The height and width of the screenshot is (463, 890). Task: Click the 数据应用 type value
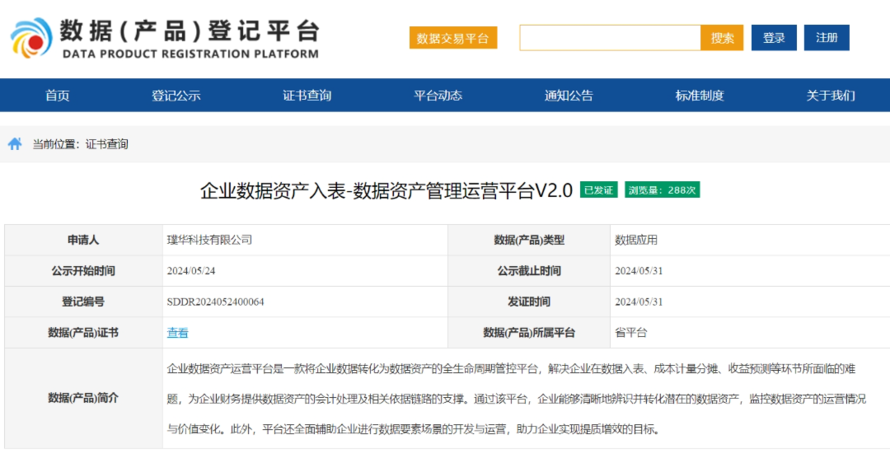click(x=636, y=240)
